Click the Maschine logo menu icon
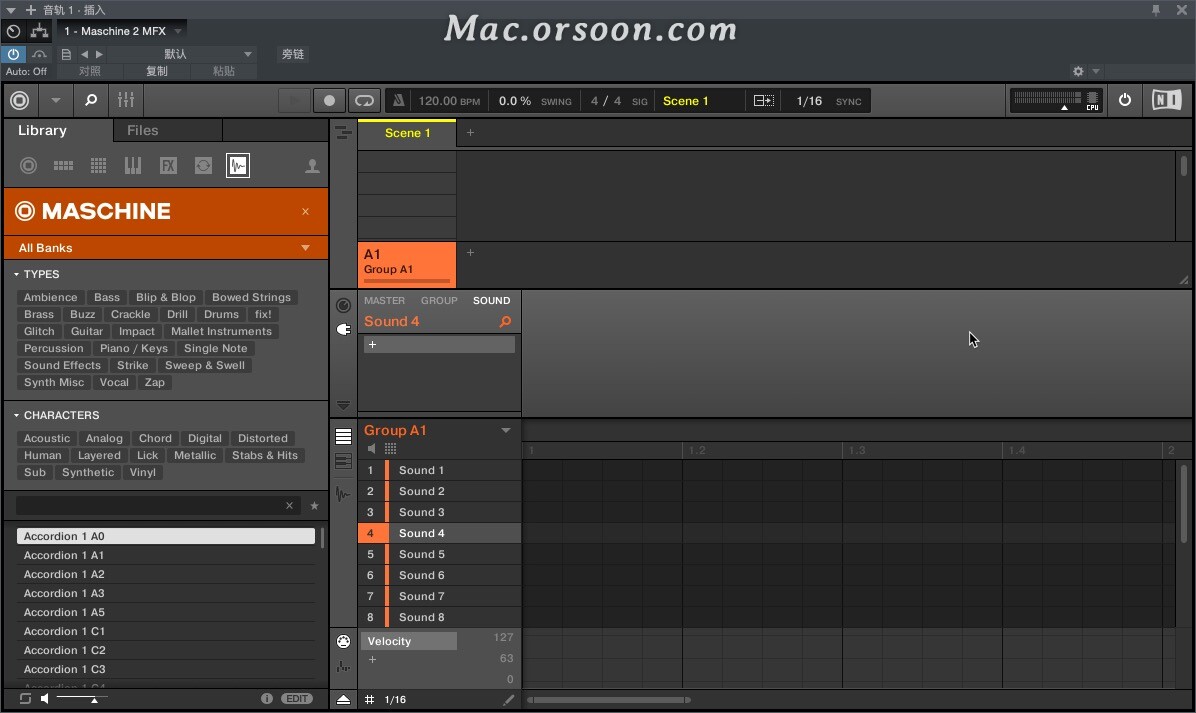This screenshot has width=1196, height=713. (20, 100)
